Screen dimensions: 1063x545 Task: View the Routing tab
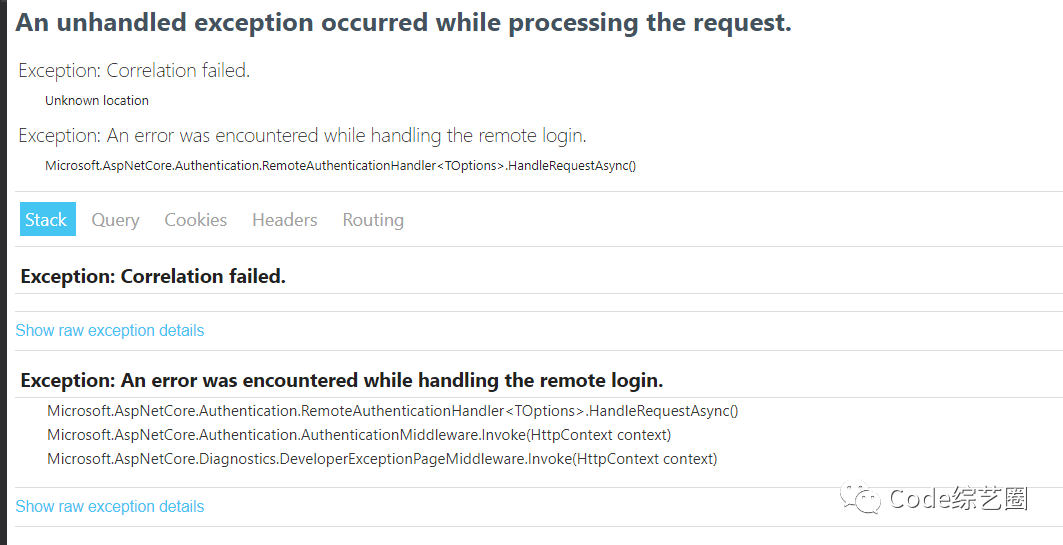(x=373, y=220)
